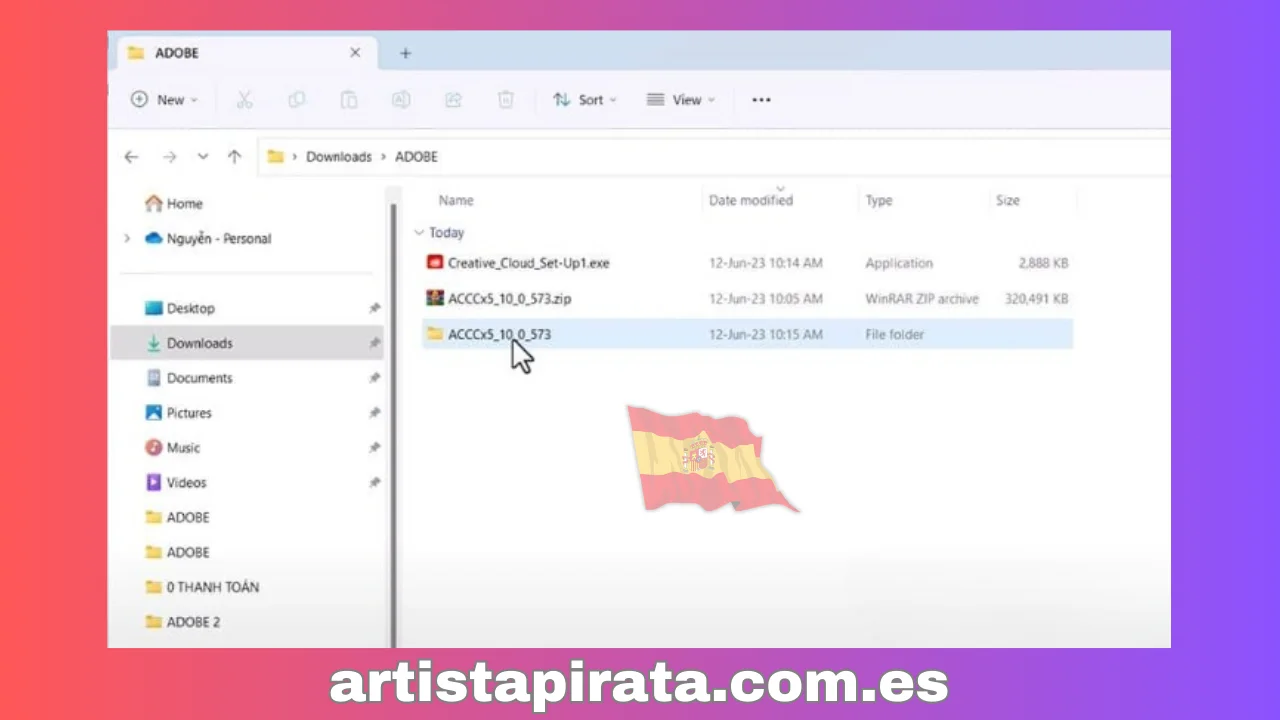
Task: Open 0 THANH TOÁN folder in sidebar
Action: (202, 587)
